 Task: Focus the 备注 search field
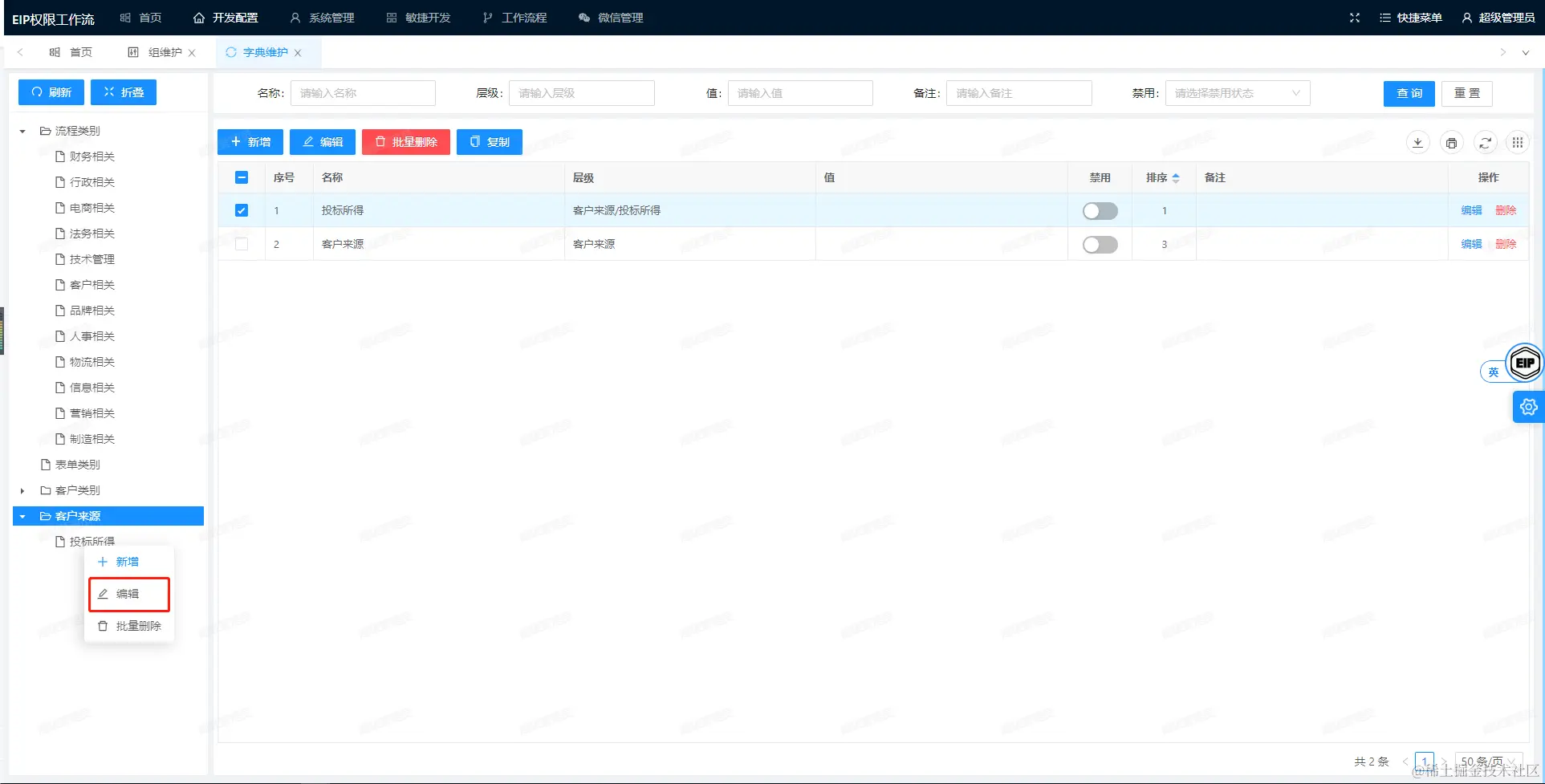coord(1019,93)
